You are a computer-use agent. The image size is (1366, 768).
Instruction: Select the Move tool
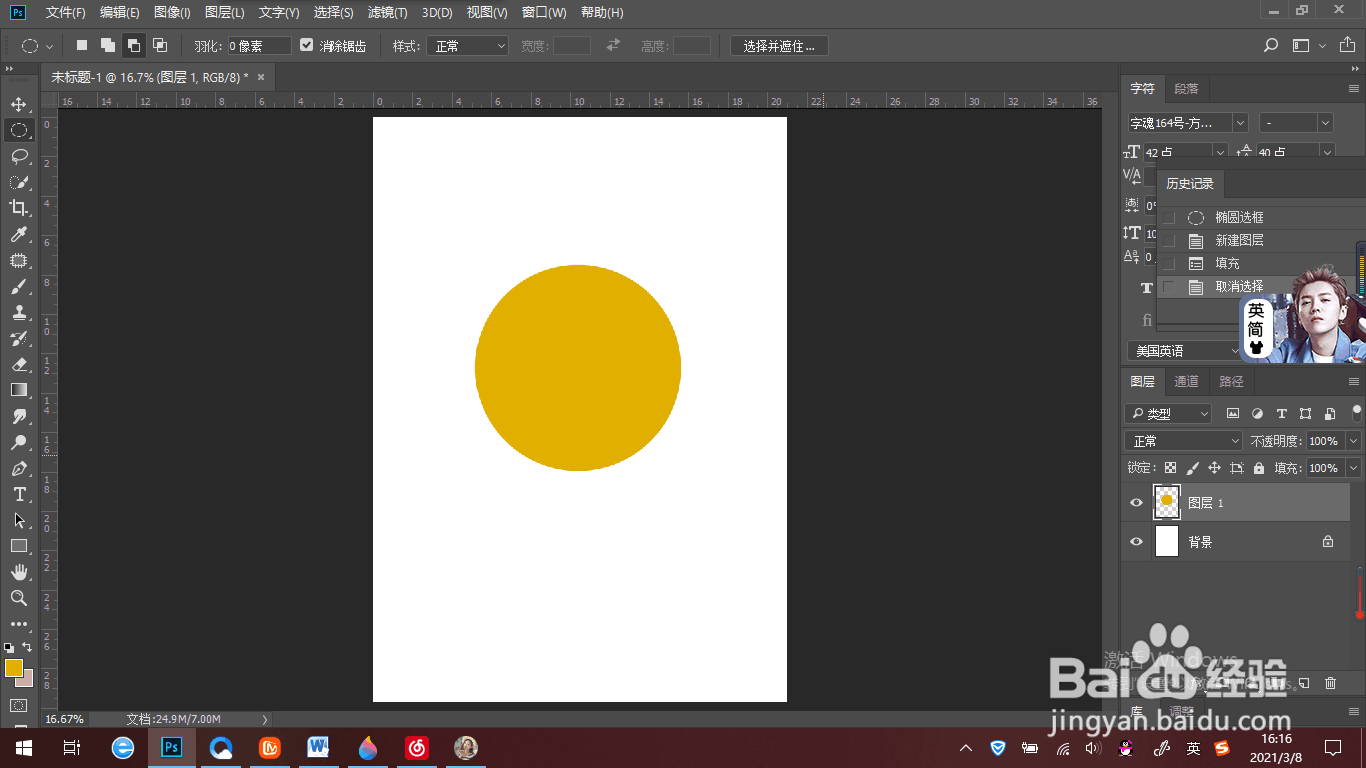pyautogui.click(x=19, y=104)
